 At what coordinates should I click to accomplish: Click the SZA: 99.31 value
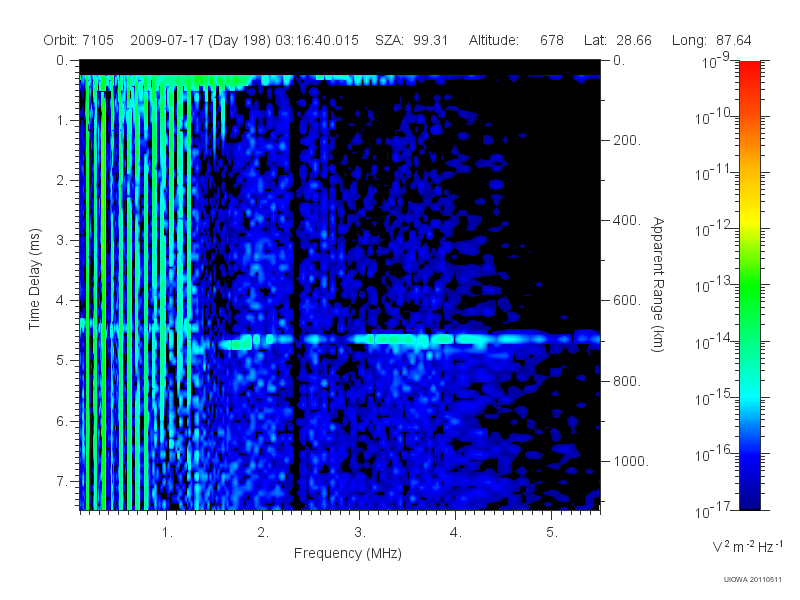[x=411, y=40]
